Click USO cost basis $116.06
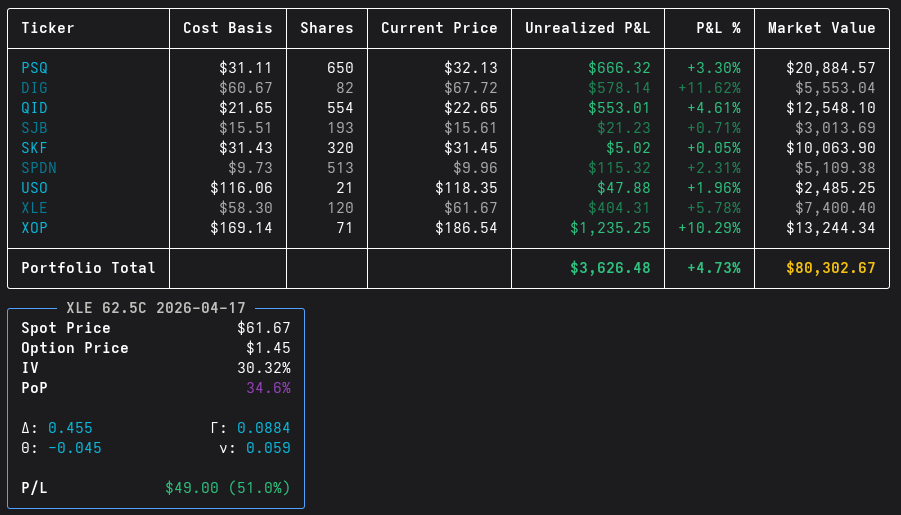This screenshot has height=515, width=901. tap(241, 188)
